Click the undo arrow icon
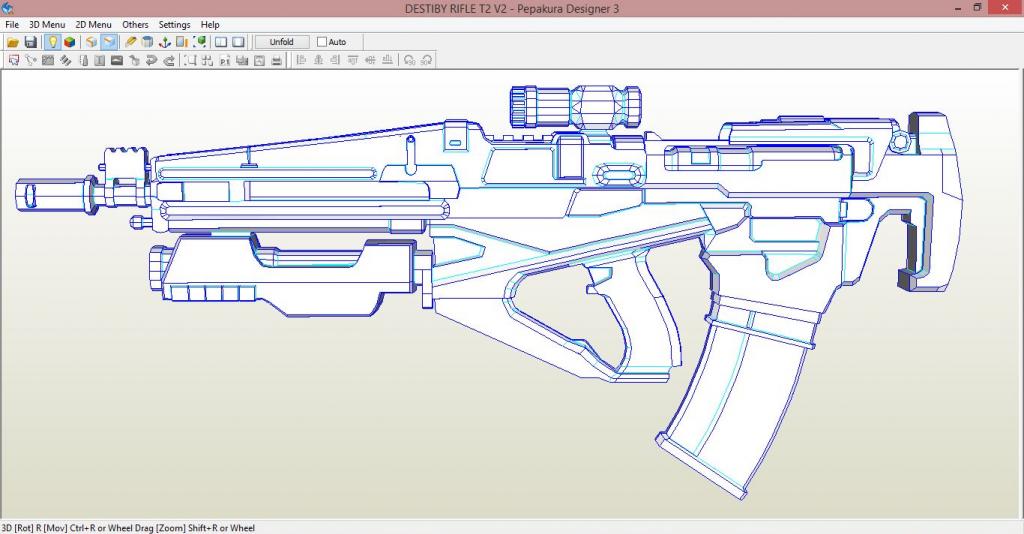Viewport: 1024px width, 534px height. coord(152,60)
